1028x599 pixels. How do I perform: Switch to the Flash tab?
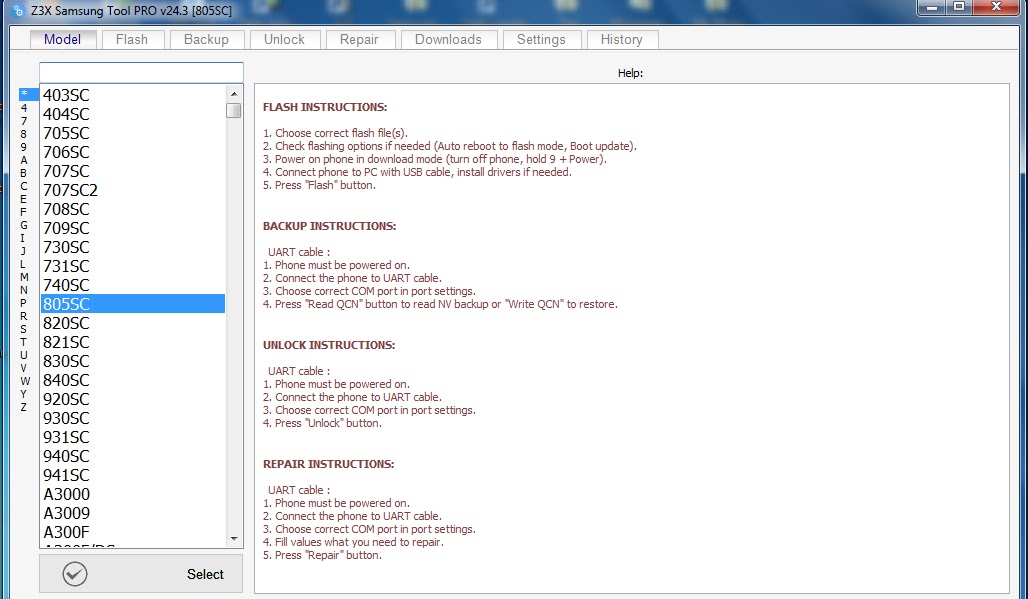132,39
